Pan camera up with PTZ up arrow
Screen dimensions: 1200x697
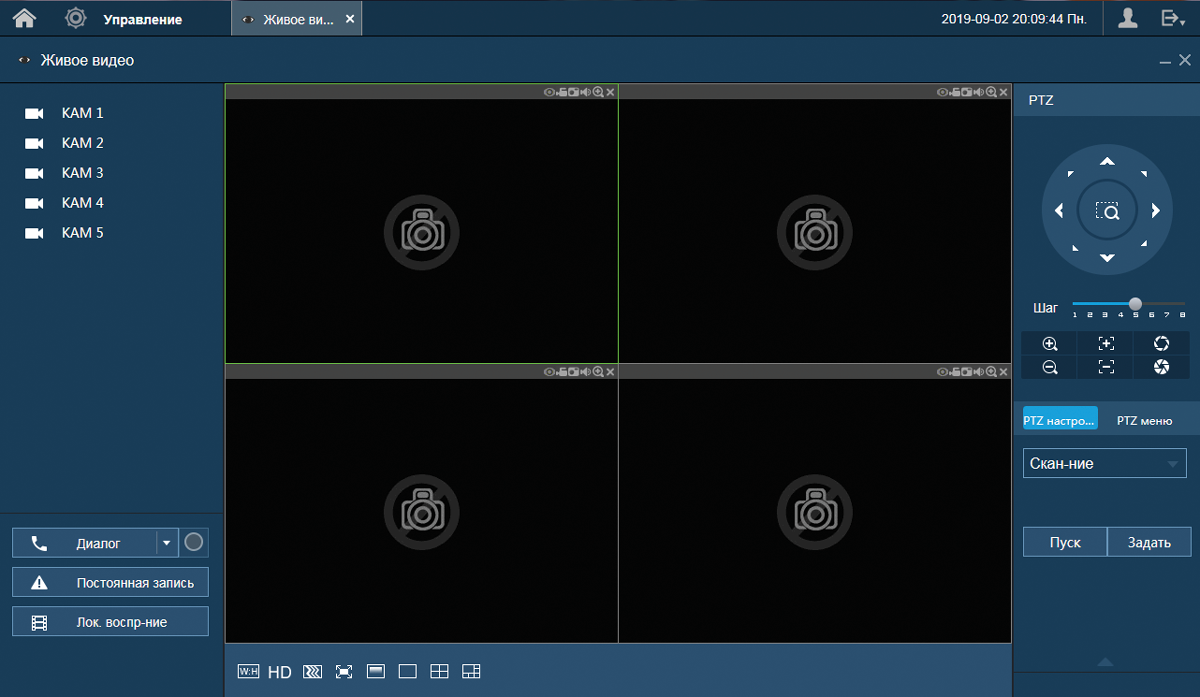[1107, 162]
